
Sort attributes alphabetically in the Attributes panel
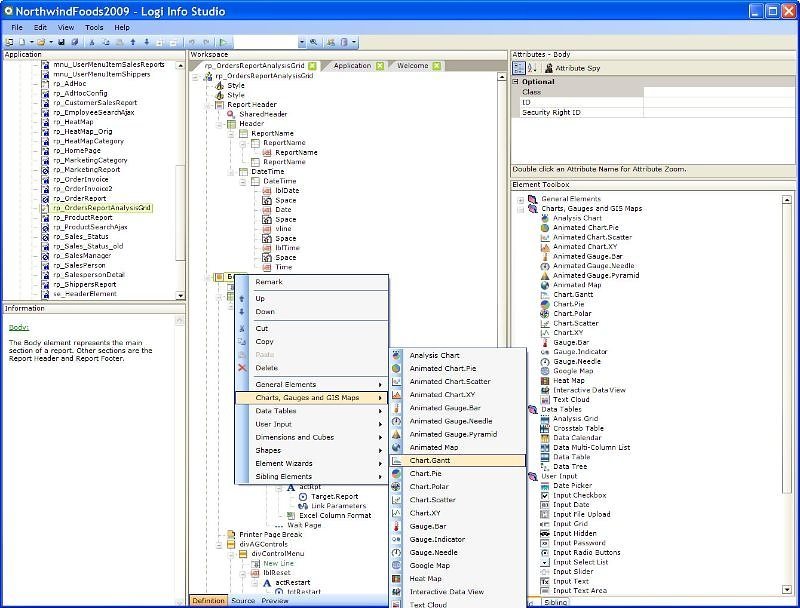(530, 66)
